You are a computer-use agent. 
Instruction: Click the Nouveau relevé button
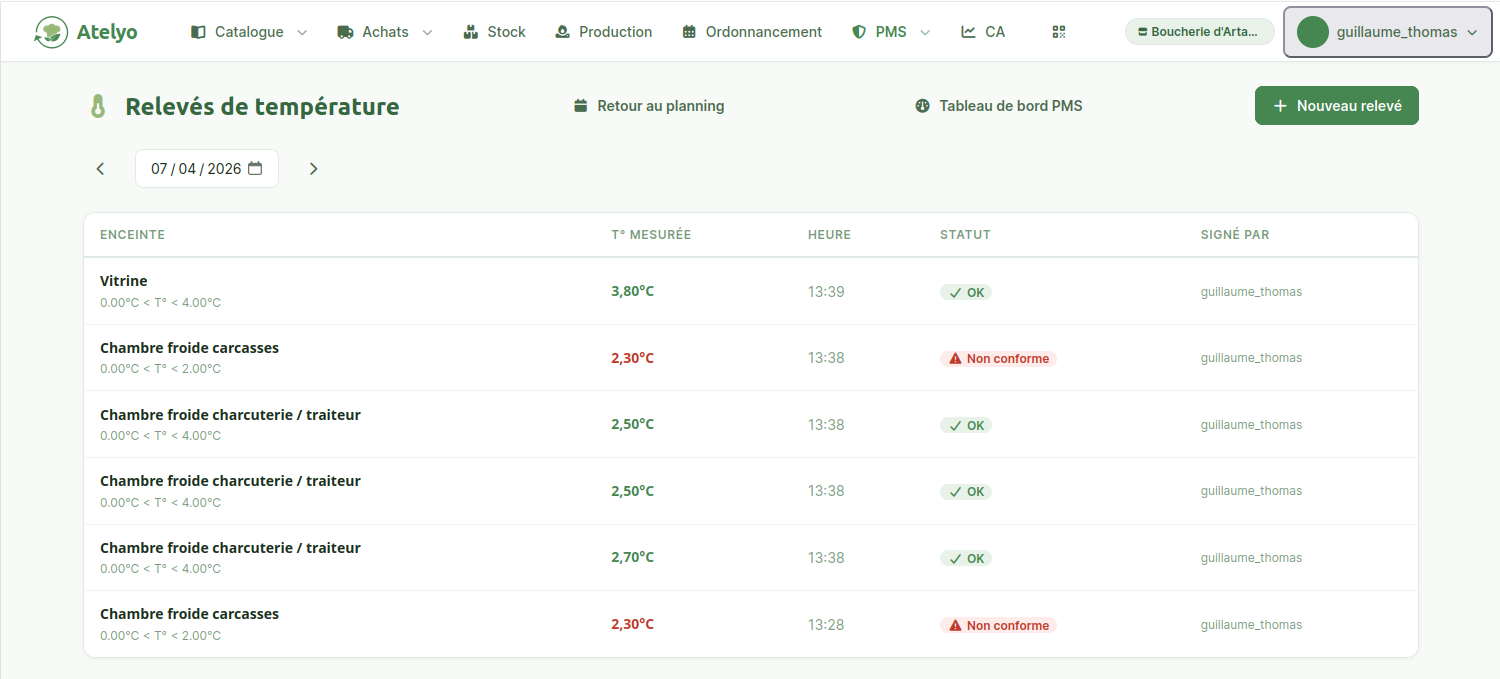pyautogui.click(x=1336, y=106)
